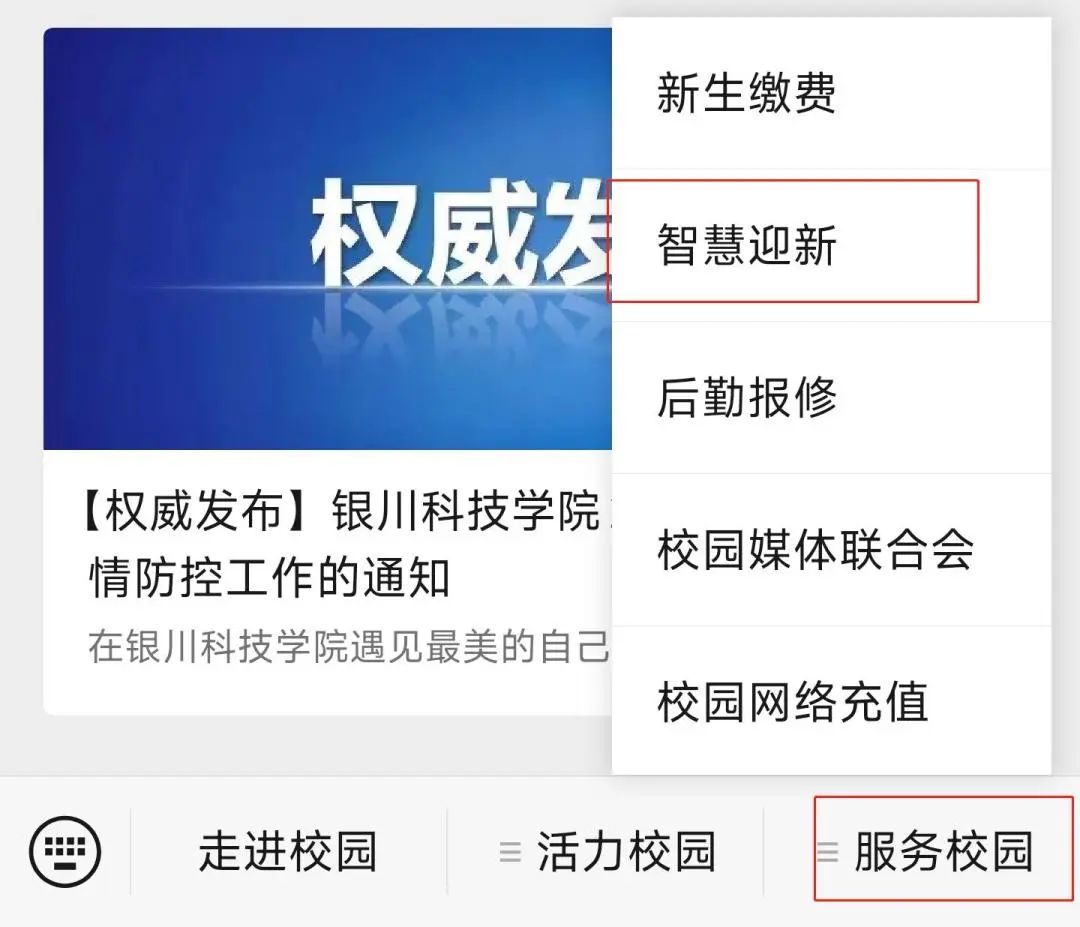This screenshot has width=1080, height=927.
Task: Click large 权威发 headline text in banner
Action: tap(460, 233)
